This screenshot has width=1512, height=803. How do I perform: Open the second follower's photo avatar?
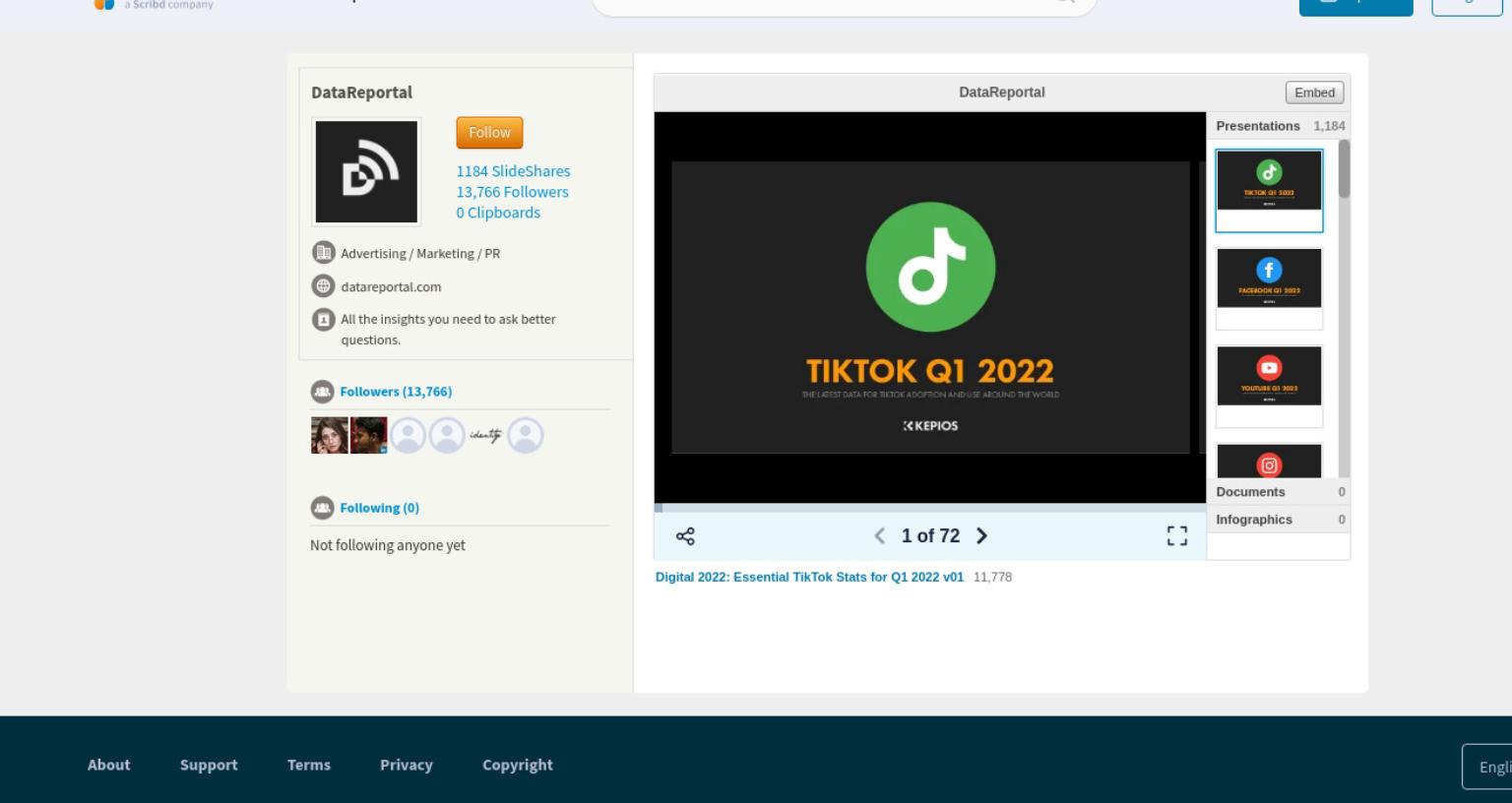point(369,435)
